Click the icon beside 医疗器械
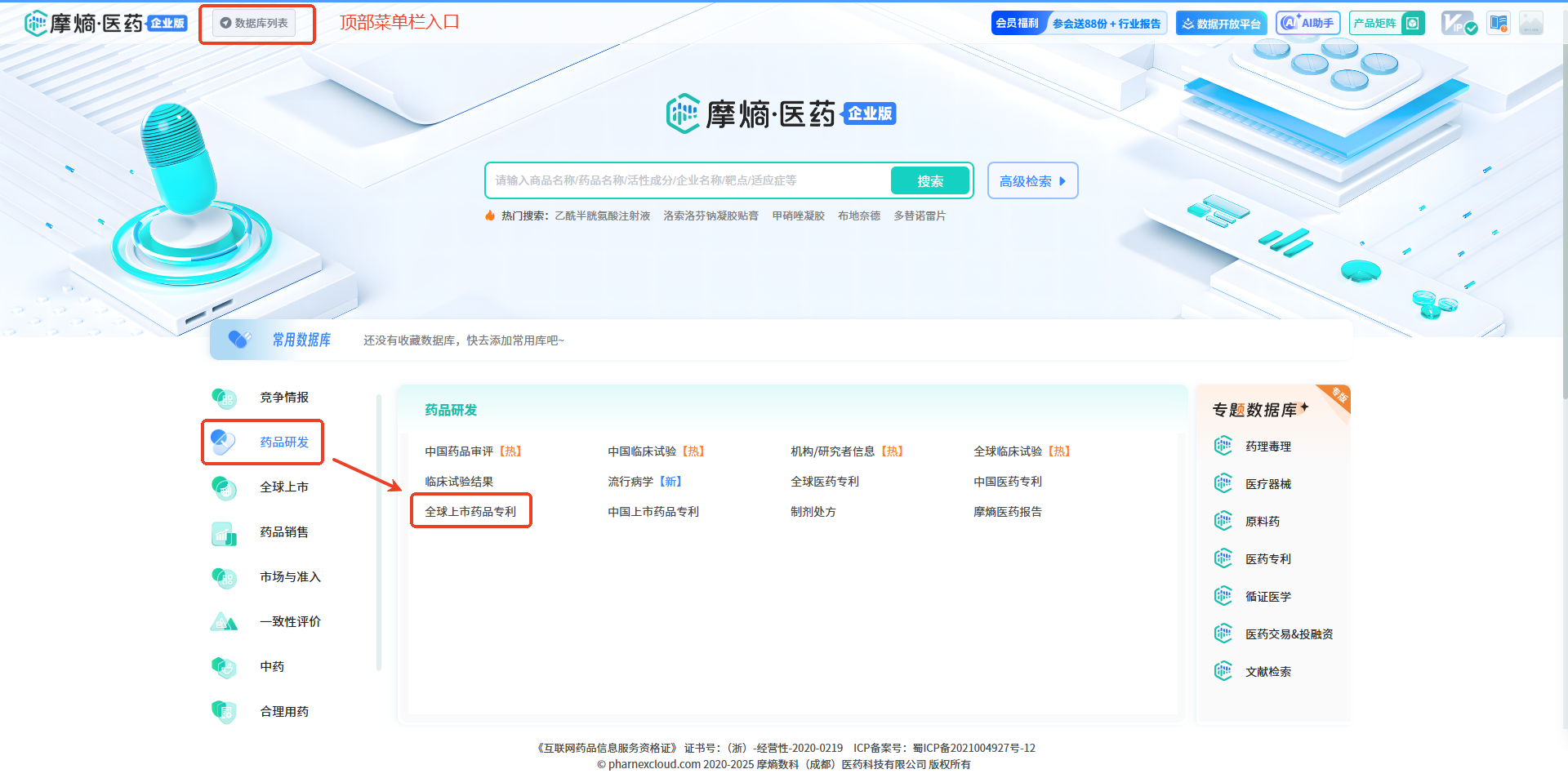This screenshot has height=778, width=1568. (x=1223, y=483)
